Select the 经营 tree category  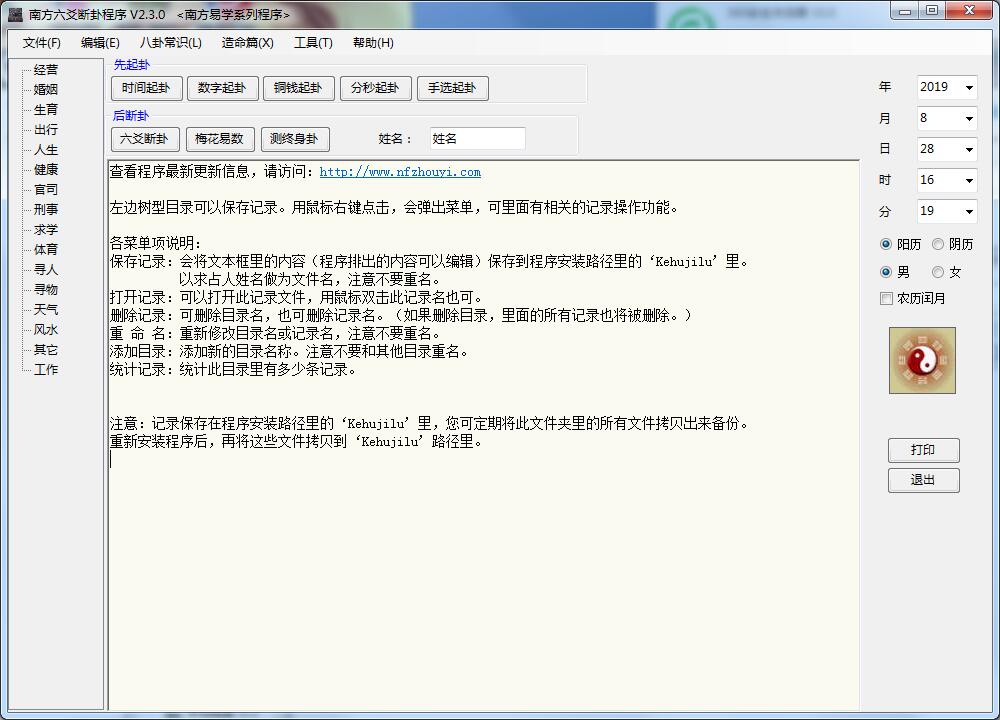[45, 70]
